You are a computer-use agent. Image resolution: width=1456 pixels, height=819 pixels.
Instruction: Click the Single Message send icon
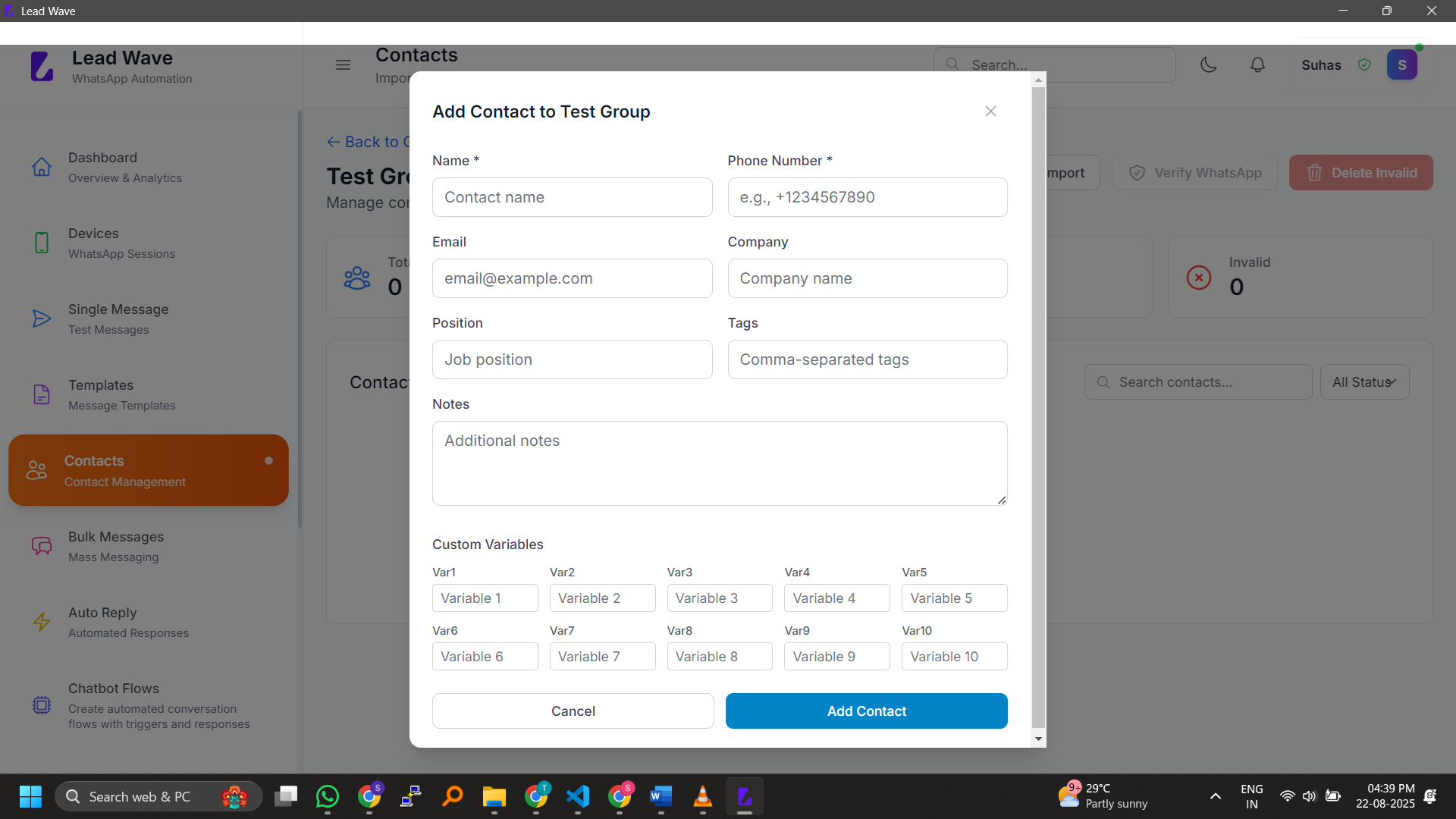click(x=42, y=318)
